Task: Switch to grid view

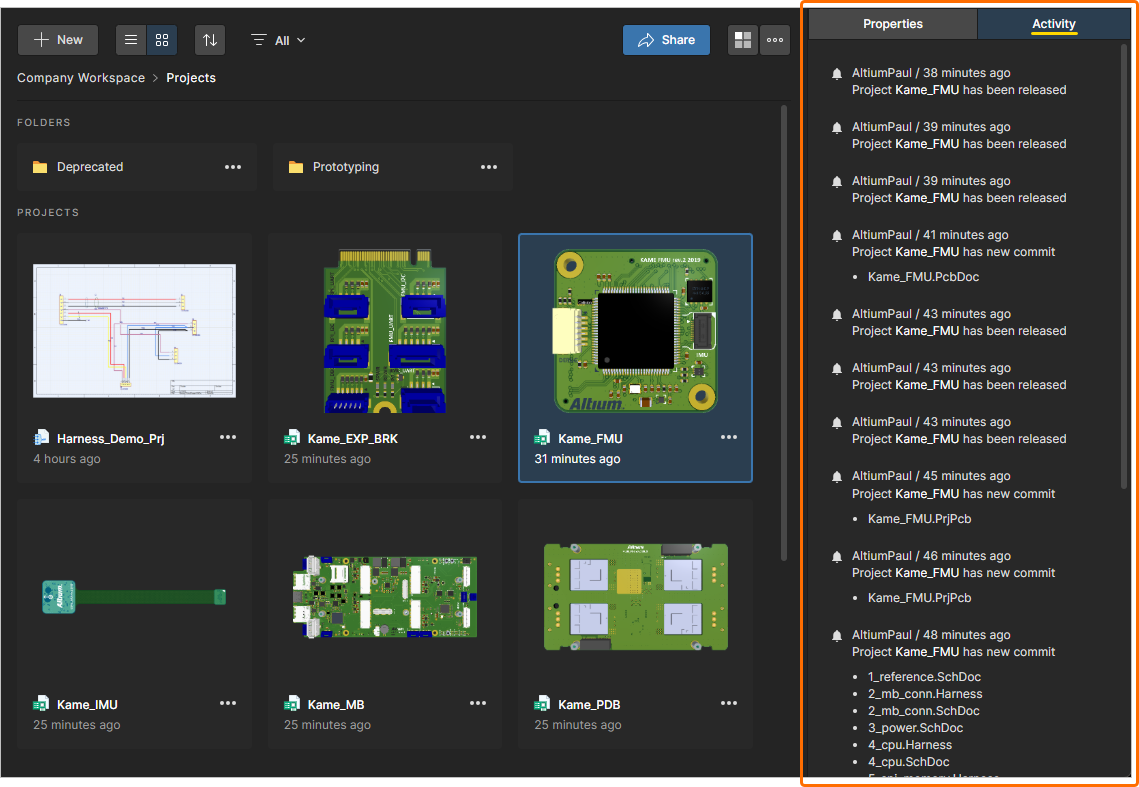Action: tap(161, 39)
